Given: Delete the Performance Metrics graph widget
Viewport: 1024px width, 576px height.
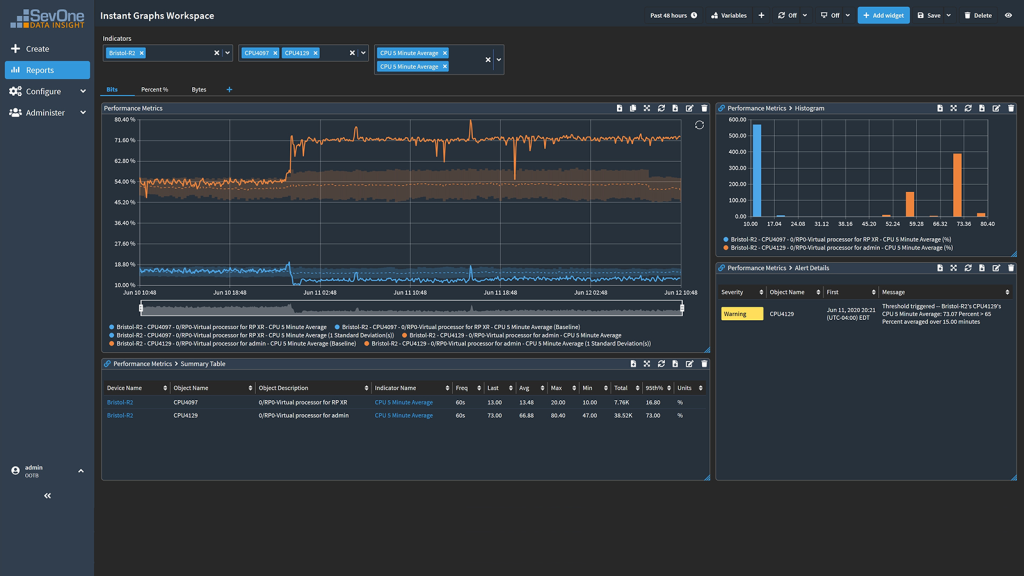Looking at the screenshot, I should (x=704, y=108).
